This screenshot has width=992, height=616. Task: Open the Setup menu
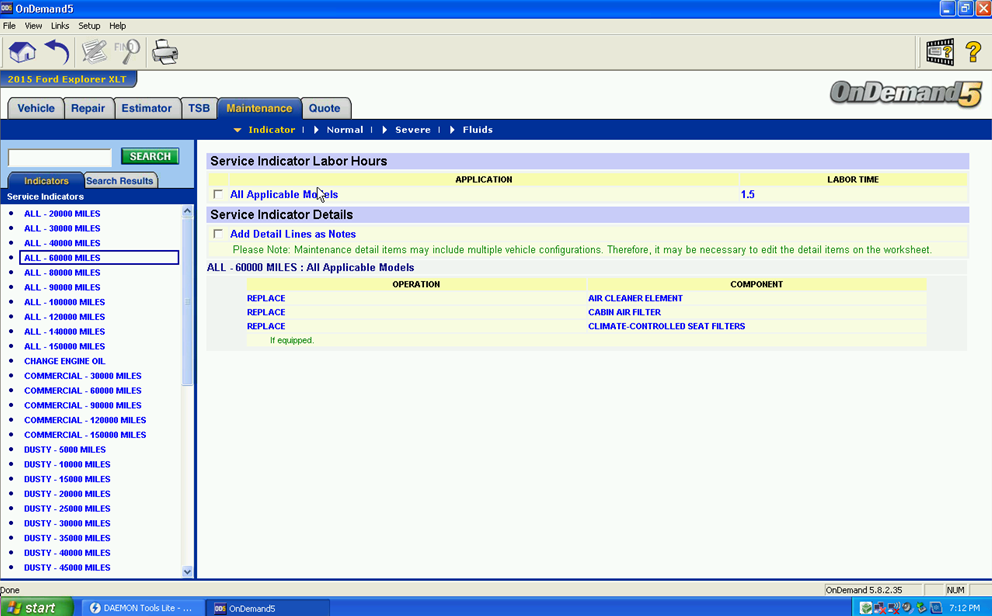89,26
